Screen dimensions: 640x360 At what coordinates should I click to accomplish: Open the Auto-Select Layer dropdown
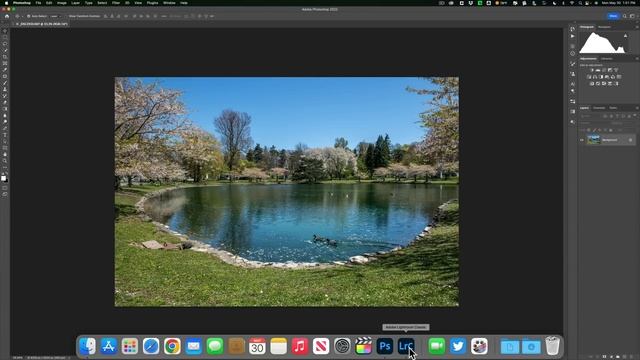pyautogui.click(x=56, y=16)
